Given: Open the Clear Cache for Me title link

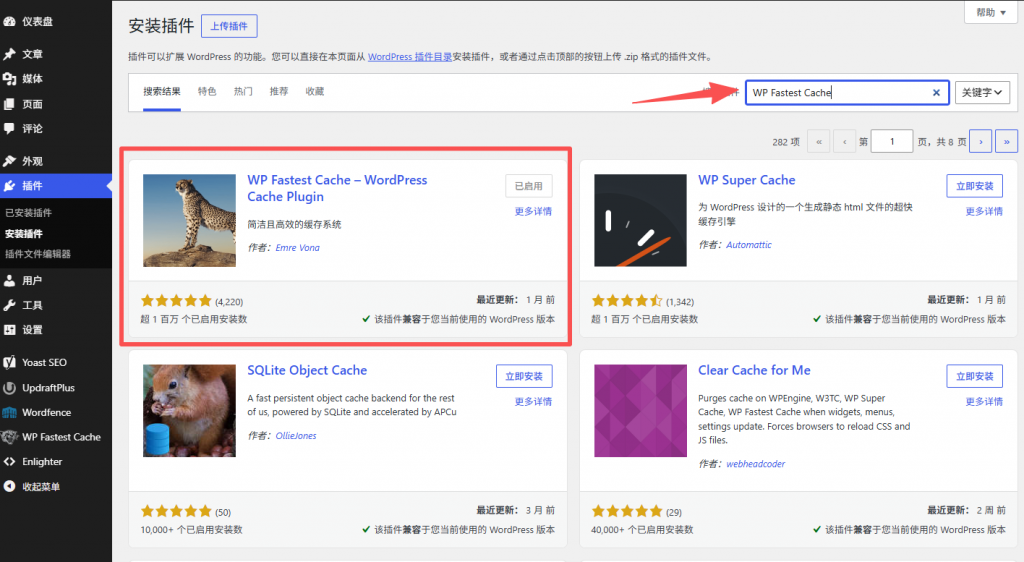Looking at the screenshot, I should tap(754, 370).
